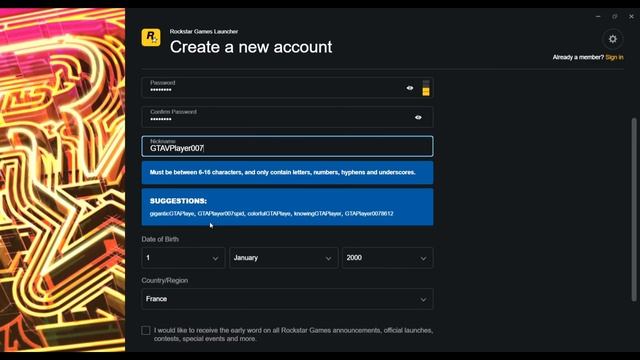The width and height of the screenshot is (640, 360).
Task: Open the year 2000 dropdown
Action: tap(387, 258)
